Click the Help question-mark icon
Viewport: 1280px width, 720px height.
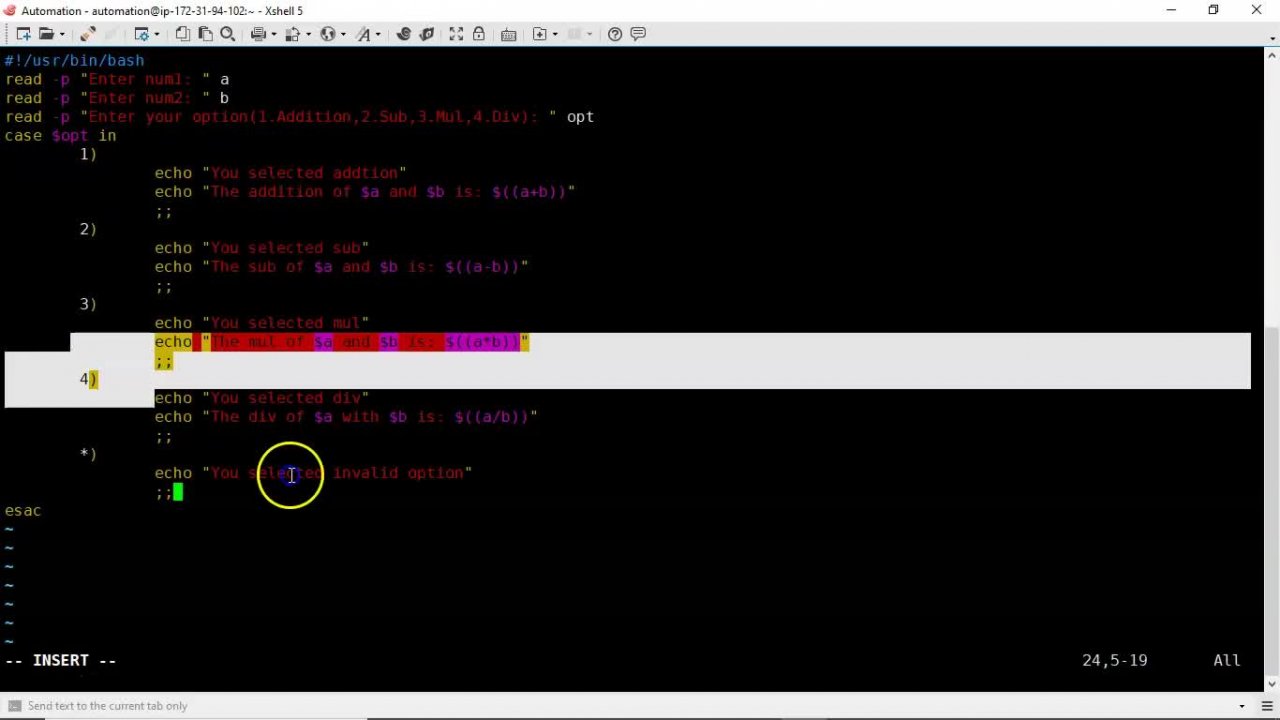coord(614,34)
